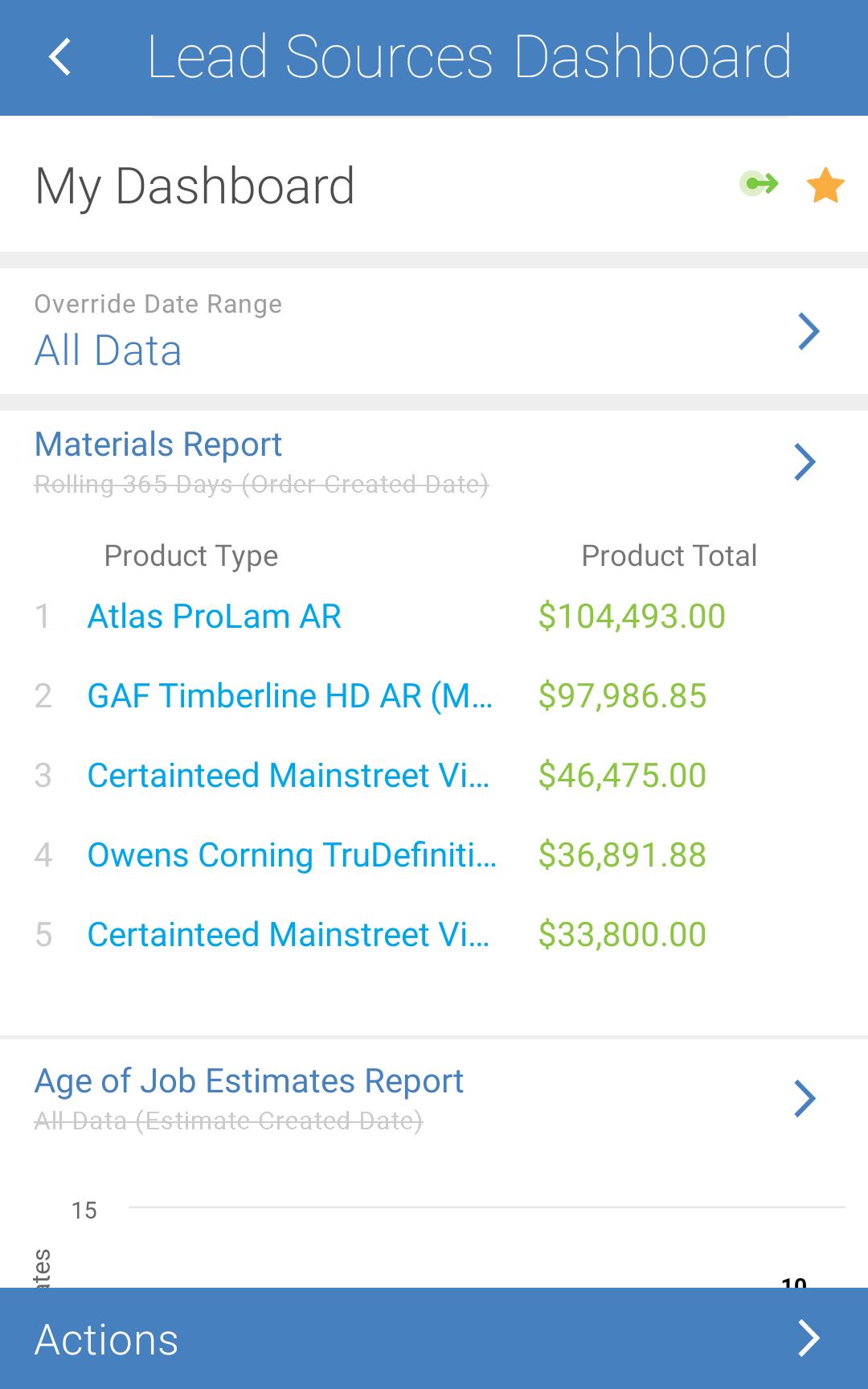
Task: Tap the My Dashboard title
Action: tap(195, 186)
